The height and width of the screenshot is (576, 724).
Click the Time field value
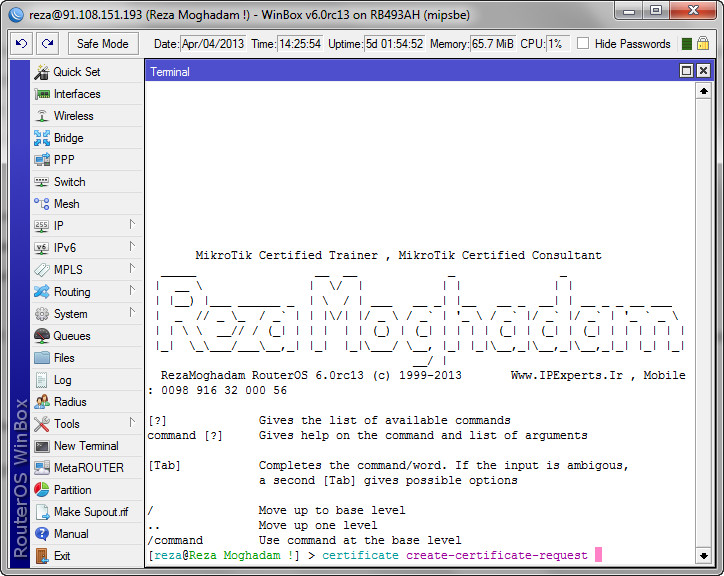(300, 44)
